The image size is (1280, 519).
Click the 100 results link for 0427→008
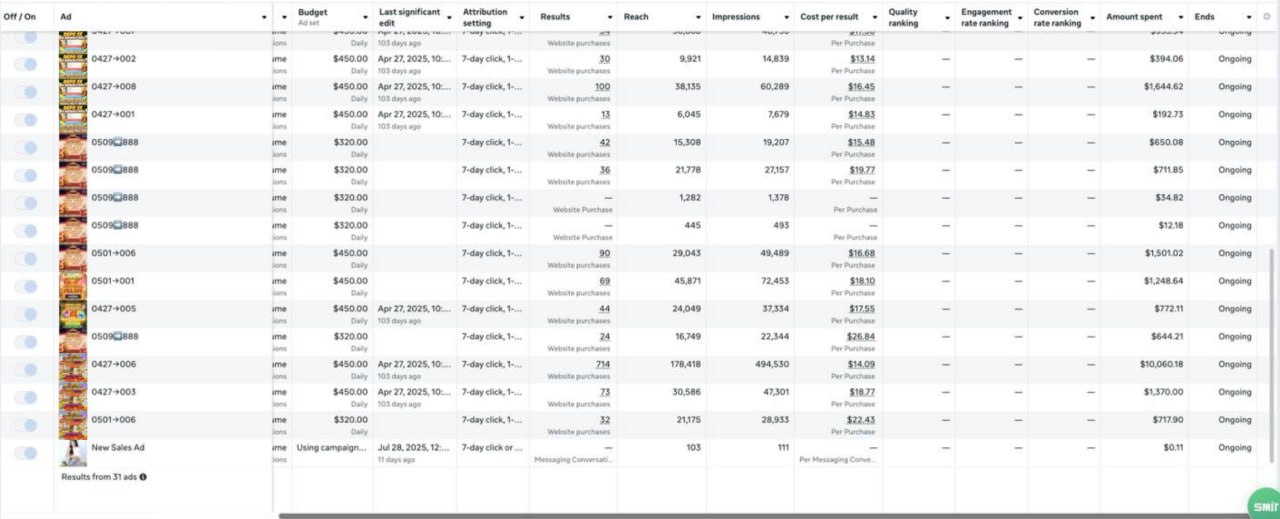pos(603,87)
